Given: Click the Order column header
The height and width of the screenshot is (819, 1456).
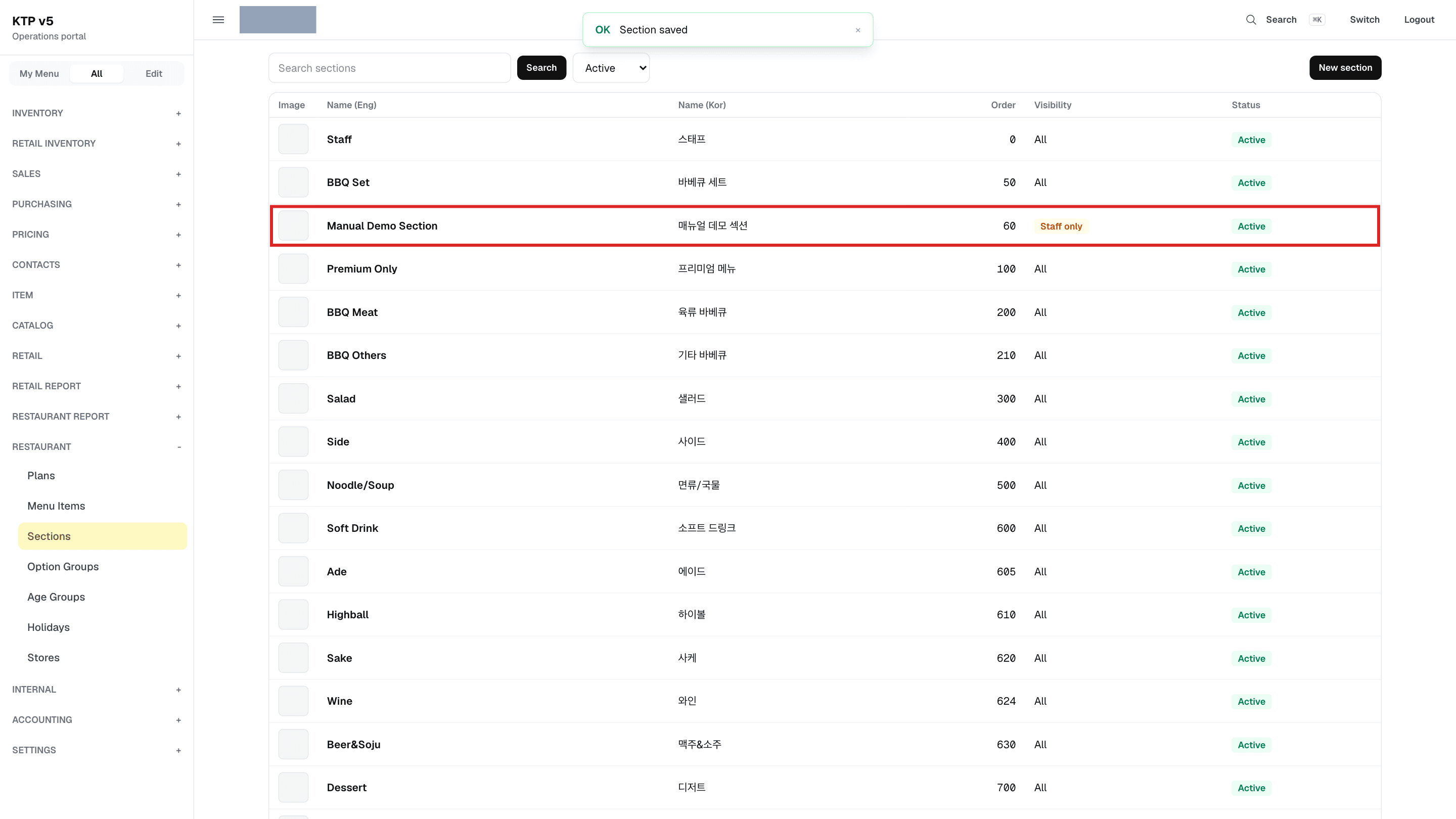Looking at the screenshot, I should 1003,105.
